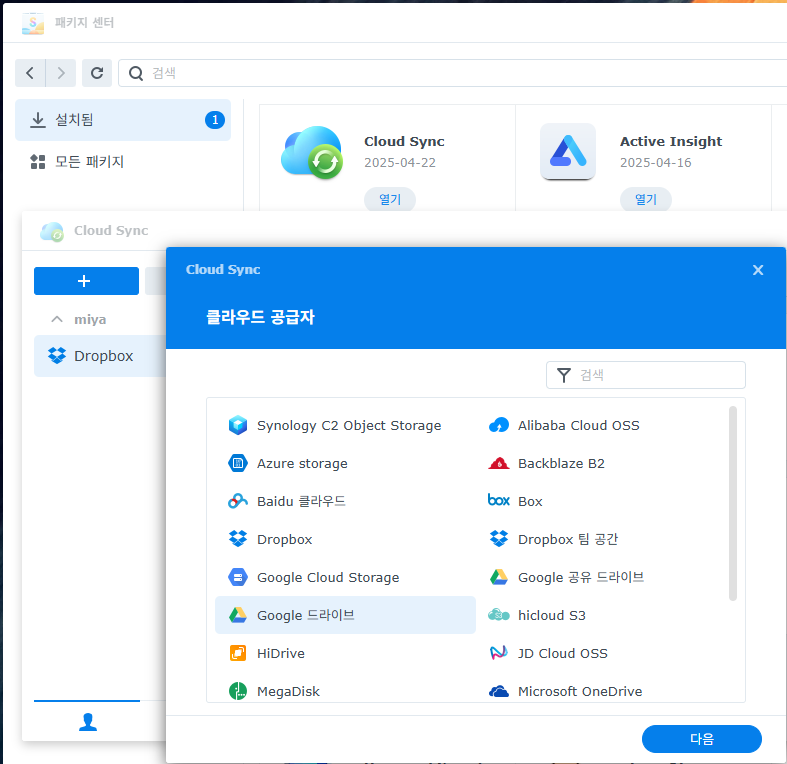Select MegaDisk icon

(238, 691)
